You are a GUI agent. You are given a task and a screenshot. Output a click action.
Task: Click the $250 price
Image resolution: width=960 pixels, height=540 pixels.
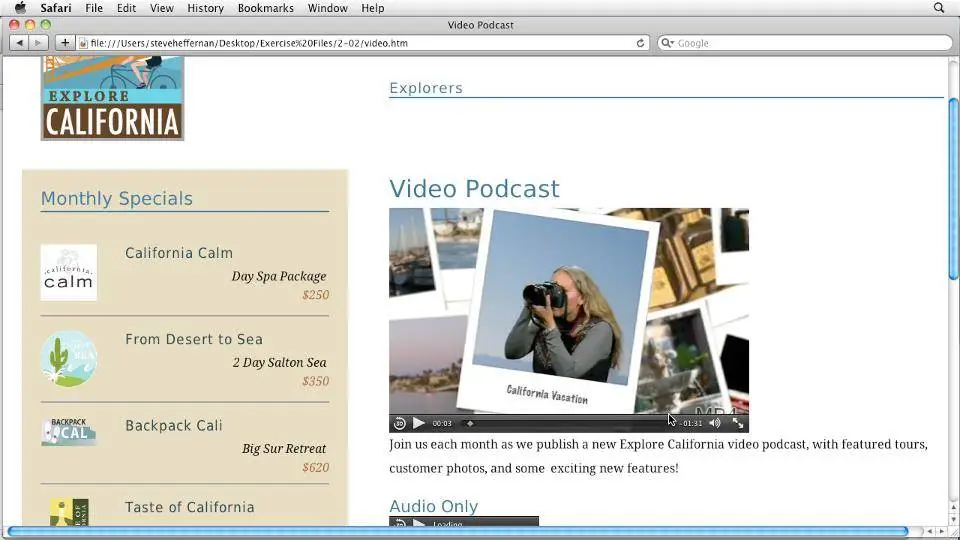coord(315,295)
